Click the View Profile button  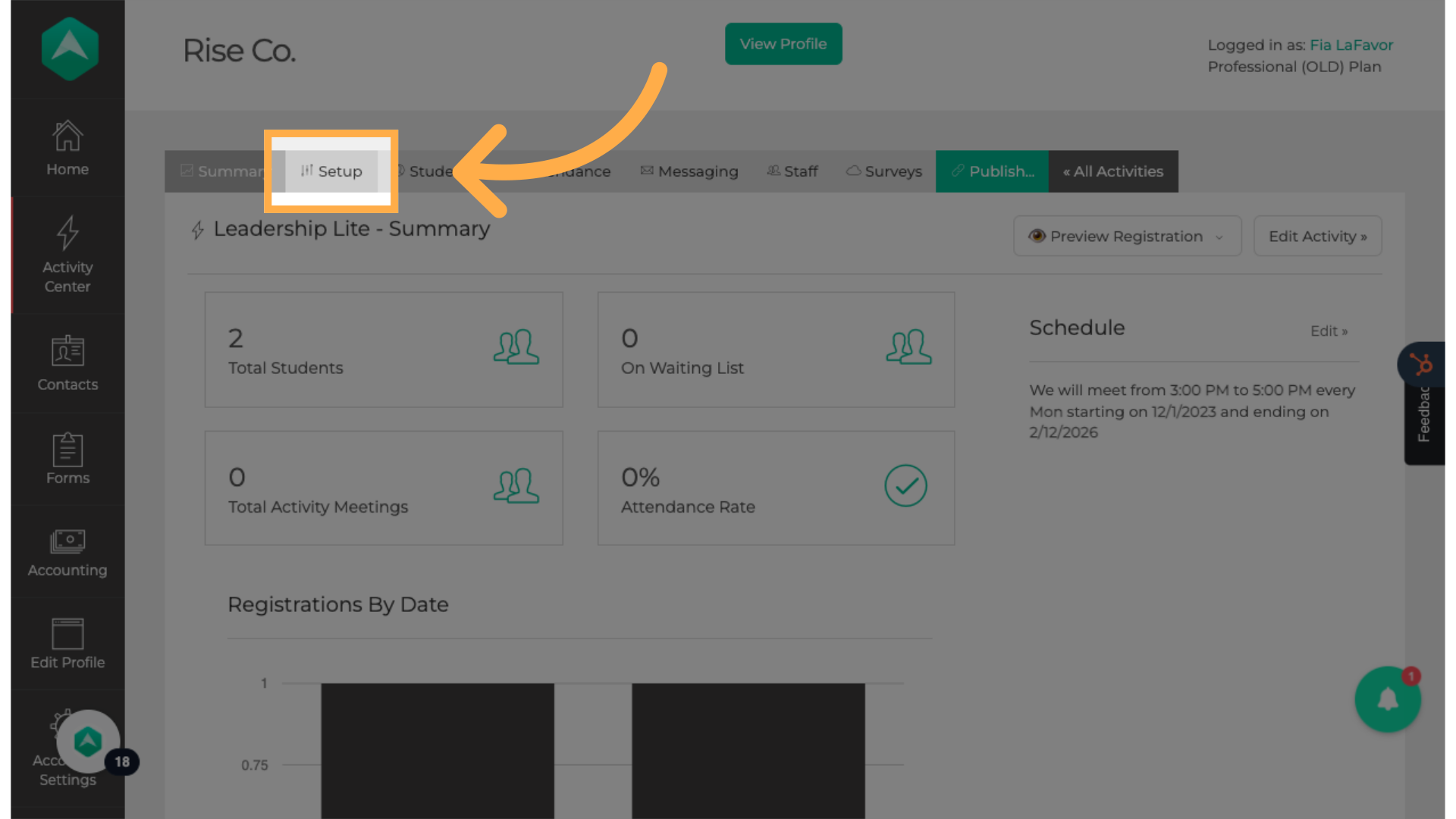click(783, 44)
